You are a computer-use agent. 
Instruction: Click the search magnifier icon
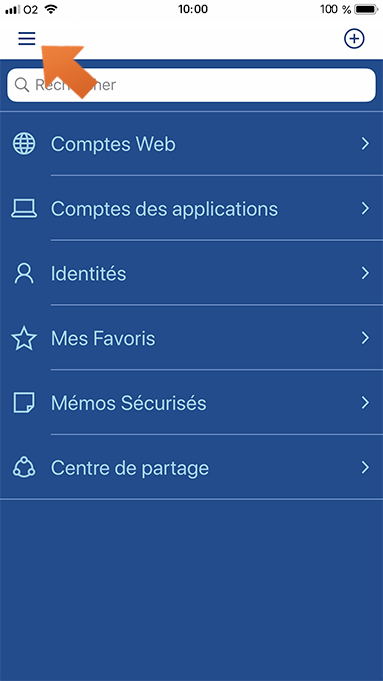coord(22,85)
